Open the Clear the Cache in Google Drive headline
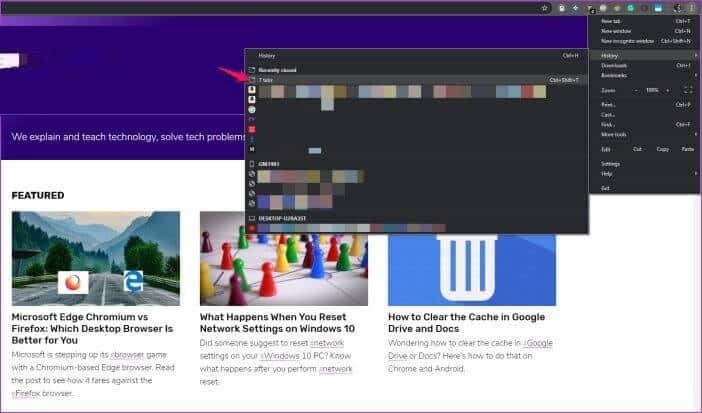 pos(467,323)
